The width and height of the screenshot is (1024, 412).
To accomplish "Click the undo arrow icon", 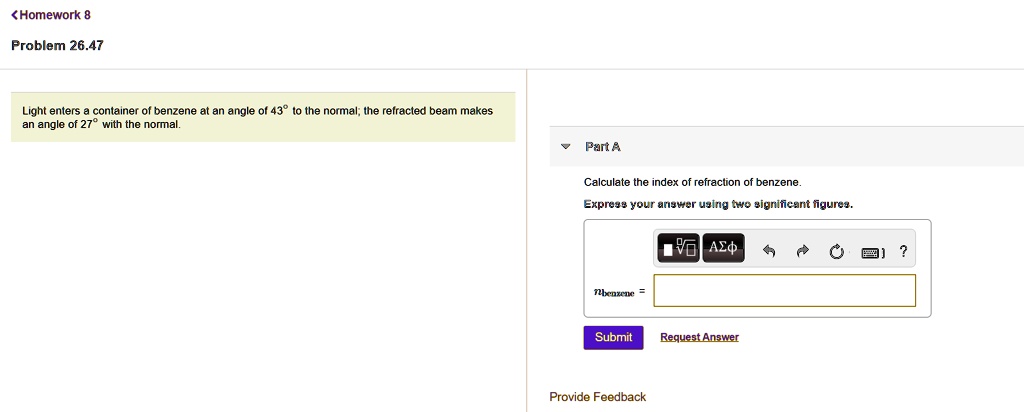I will click(769, 250).
